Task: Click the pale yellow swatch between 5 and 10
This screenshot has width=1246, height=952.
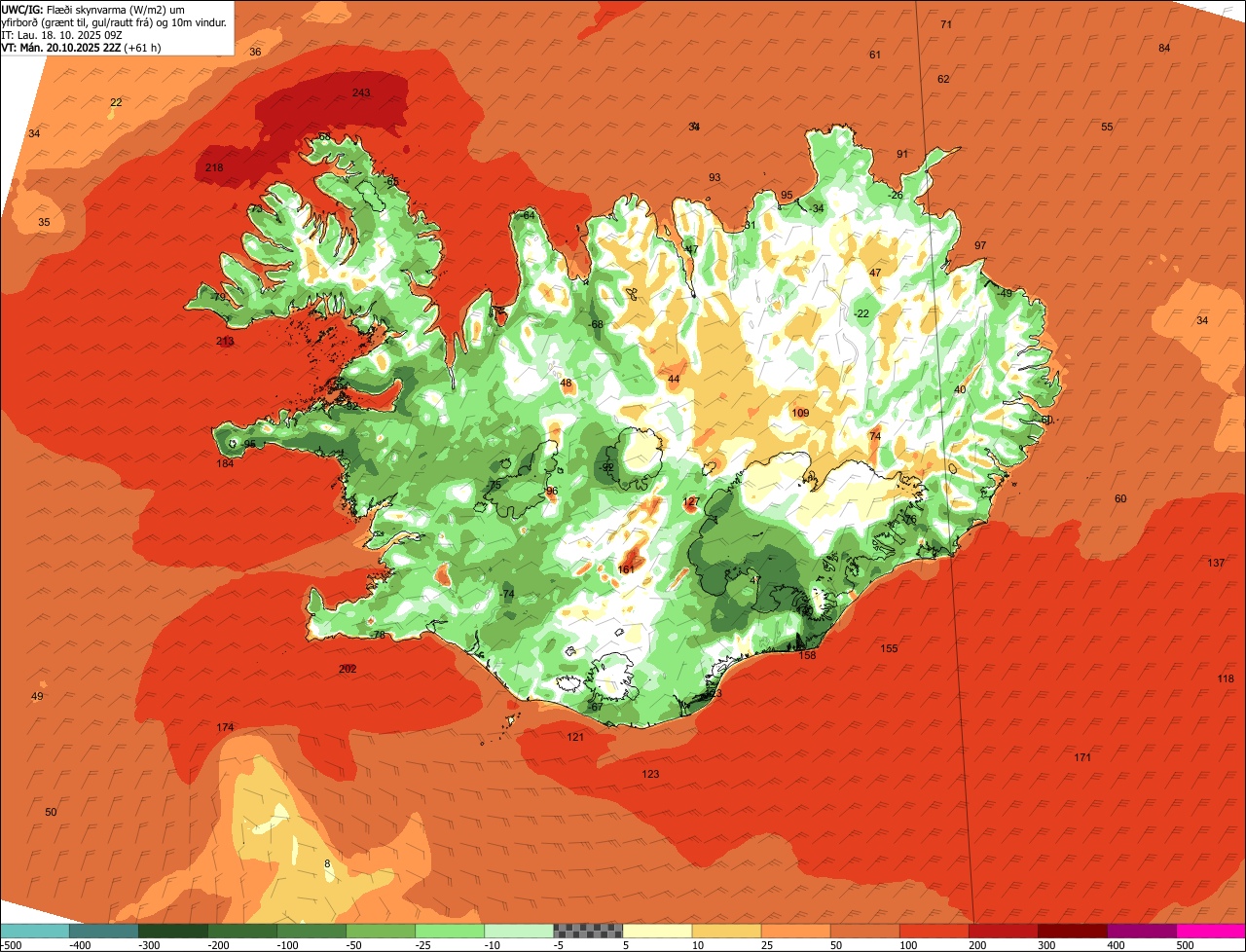Action: click(658, 931)
